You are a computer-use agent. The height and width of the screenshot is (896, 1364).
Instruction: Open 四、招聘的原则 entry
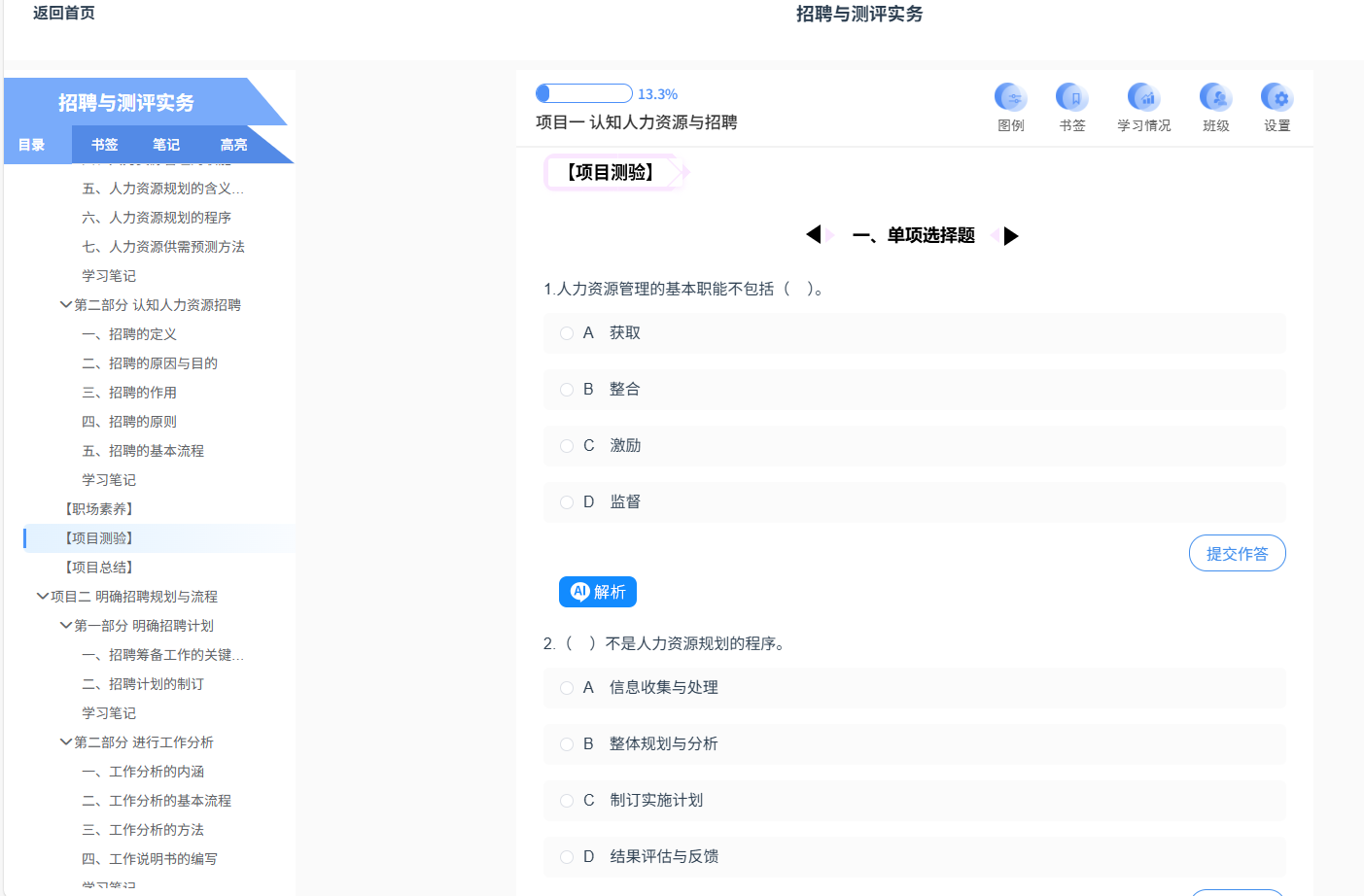[x=129, y=422]
